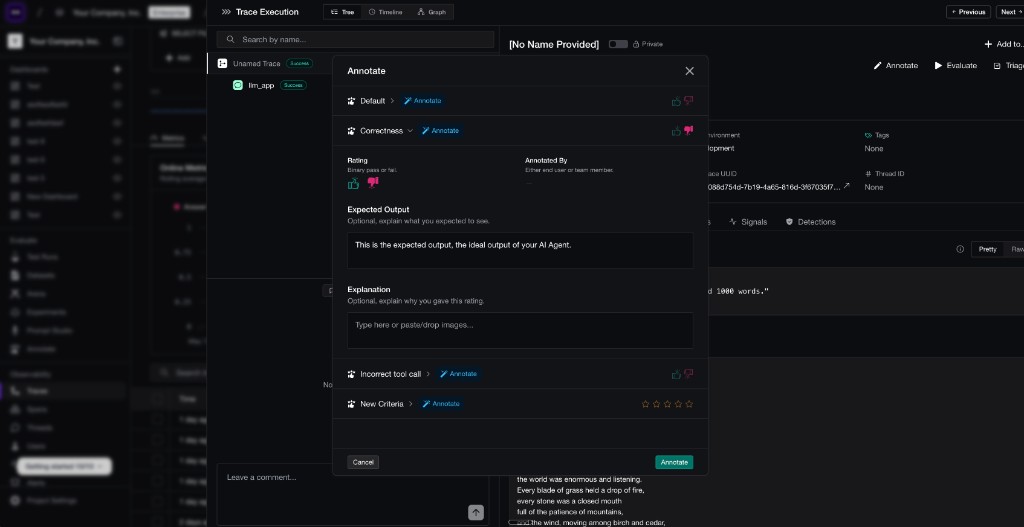This screenshot has width=1024, height=527.
Task: Collapse the Trace Execution panel arrows
Action: tap(226, 12)
